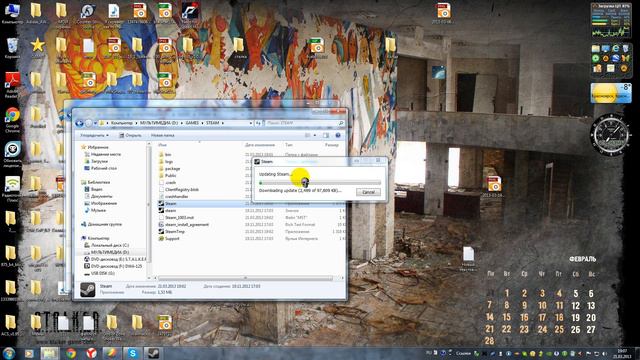This screenshot has height=360, width=640.
Task: Click Открыть in Explorer toolbar
Action: (x=130, y=135)
